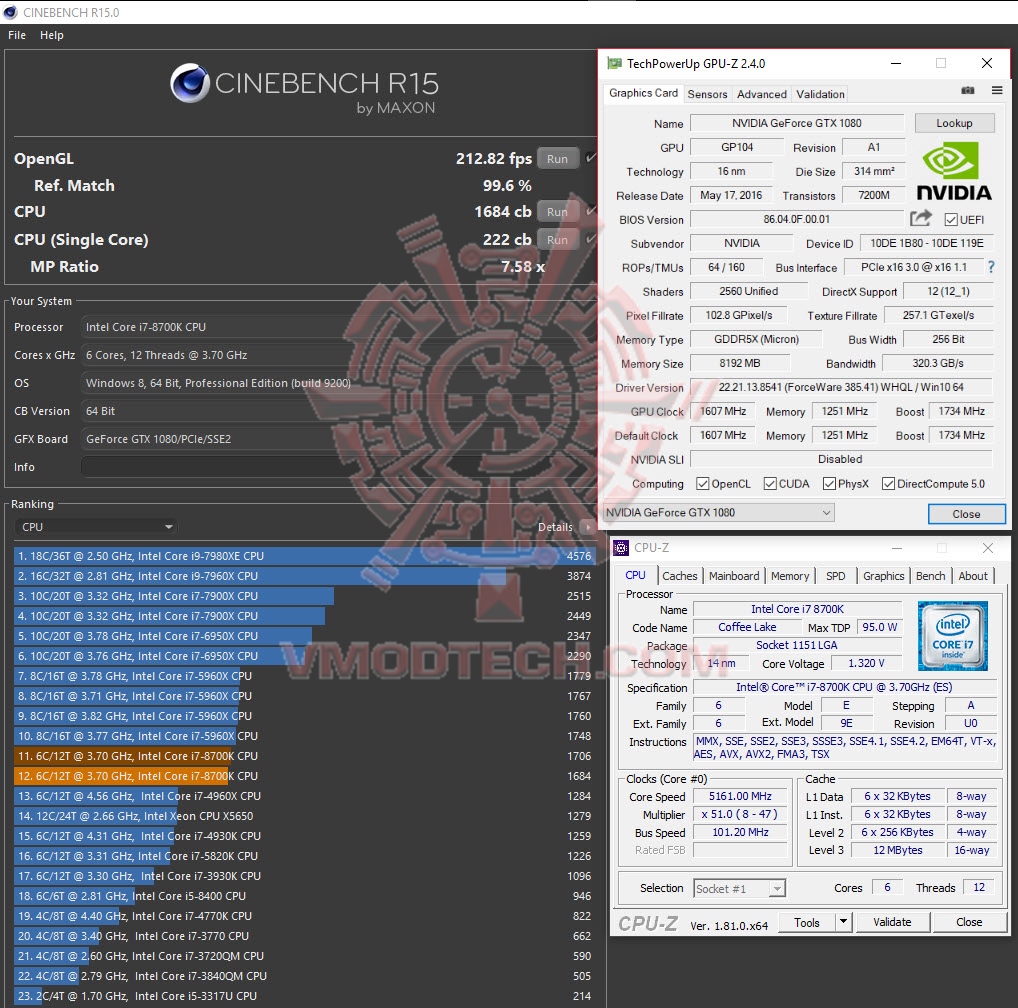The height and width of the screenshot is (1008, 1018).
Task: Click the GPU-Z title bar app icon
Action: click(x=614, y=63)
